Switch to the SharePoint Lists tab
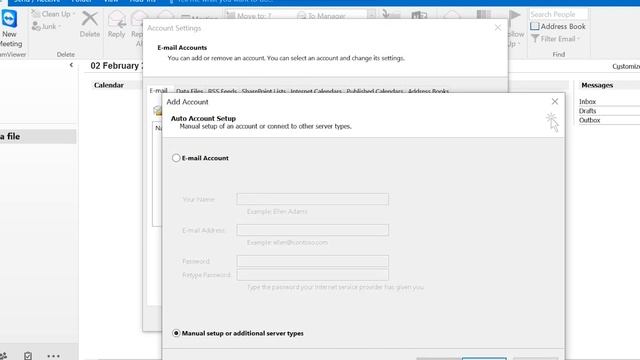The image size is (640, 360). 264,91
